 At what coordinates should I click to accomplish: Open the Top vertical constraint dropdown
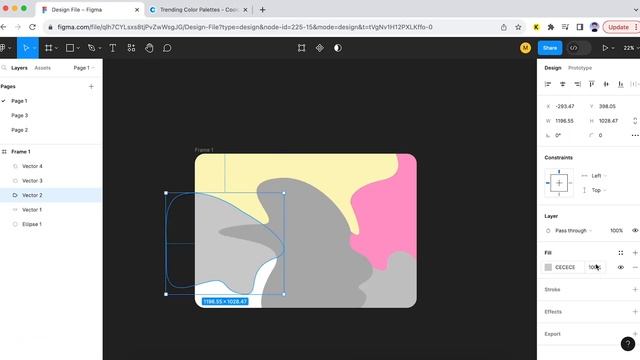point(599,190)
